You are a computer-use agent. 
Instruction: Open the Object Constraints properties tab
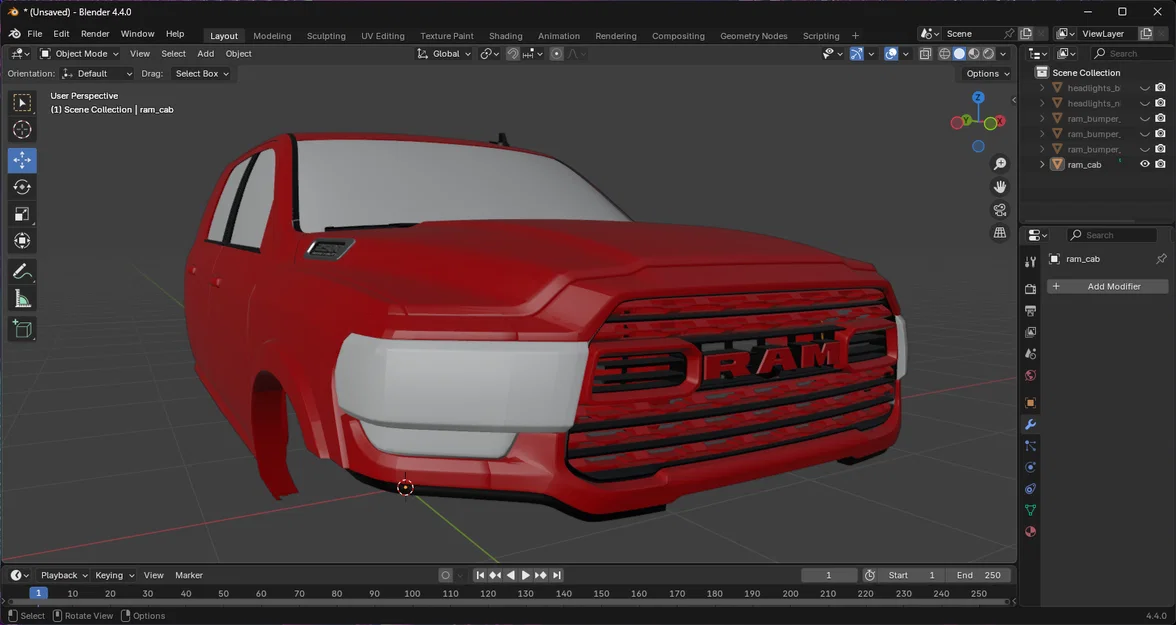coord(1030,489)
